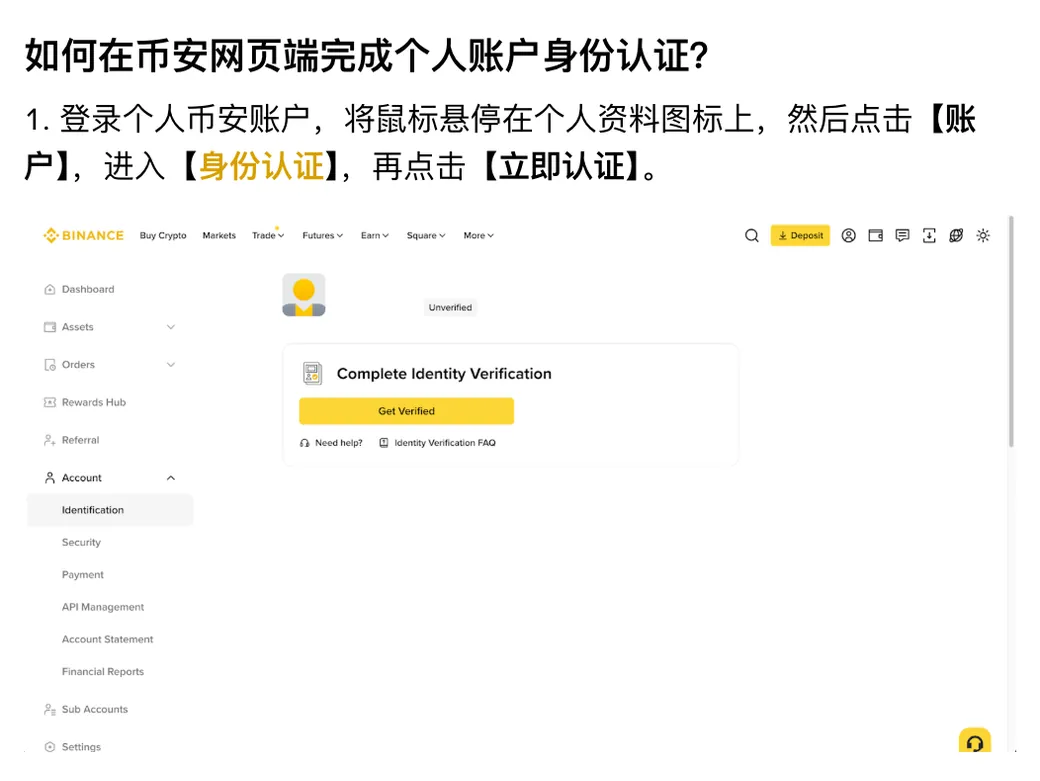Select Identification under Account
1040x781 pixels.
pos(110,510)
